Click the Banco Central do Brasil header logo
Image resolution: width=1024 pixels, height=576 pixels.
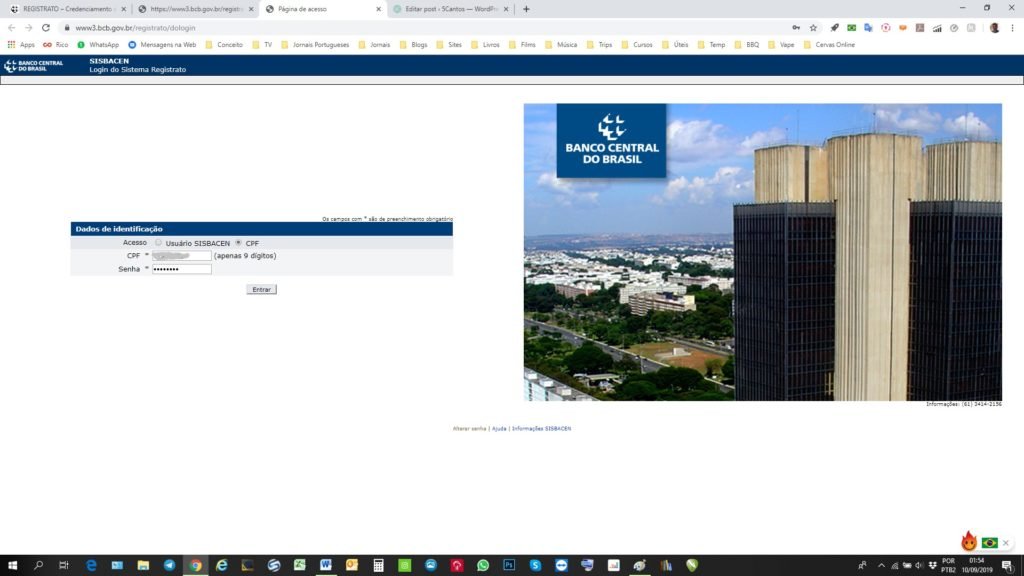coord(33,65)
